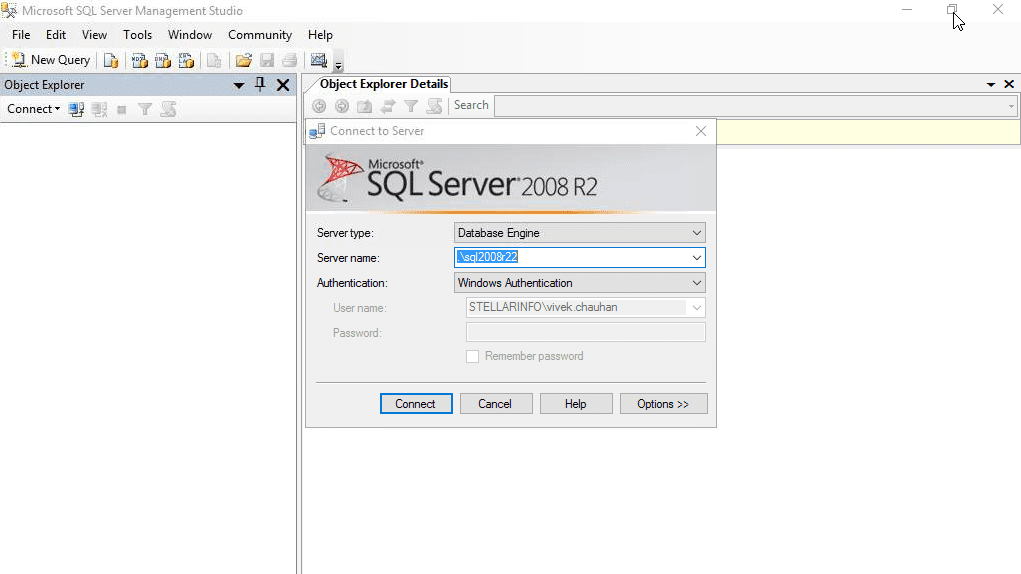The height and width of the screenshot is (574, 1021).
Task: Select the Object Explorer Details tab
Action: coord(384,84)
